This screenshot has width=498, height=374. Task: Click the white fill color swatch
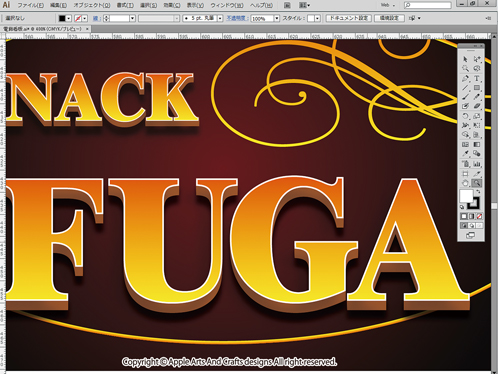[x=466, y=196]
